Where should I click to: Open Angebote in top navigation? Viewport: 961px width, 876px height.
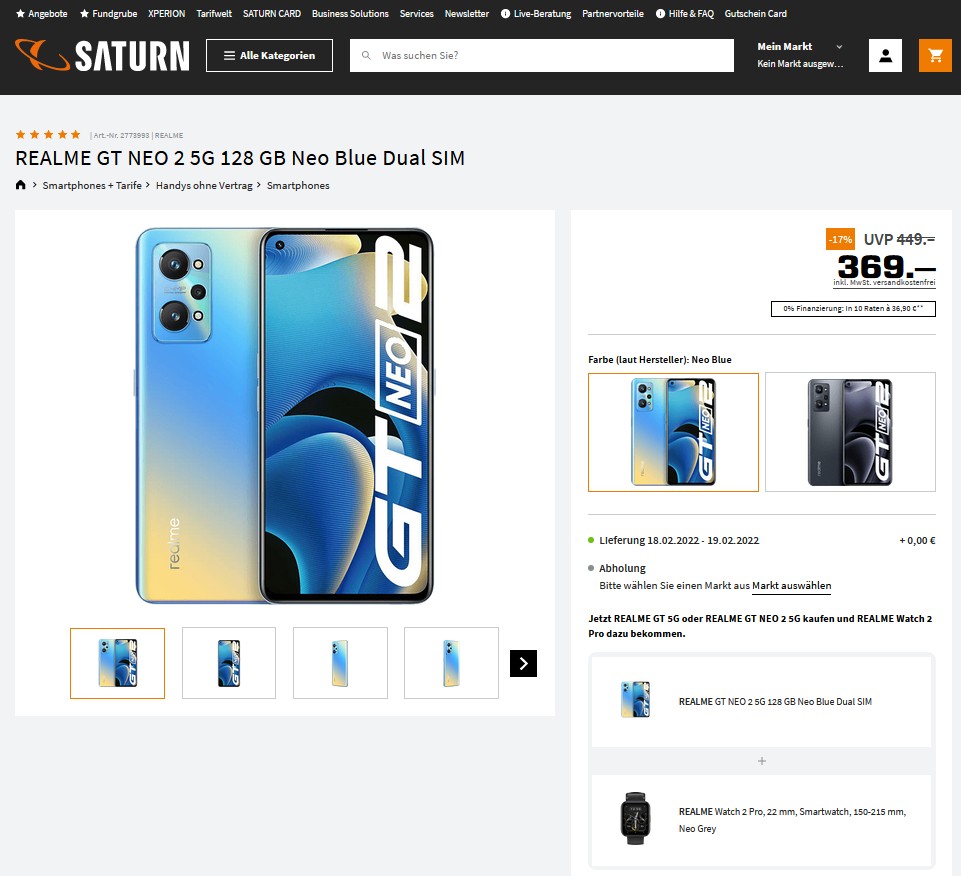[42, 14]
